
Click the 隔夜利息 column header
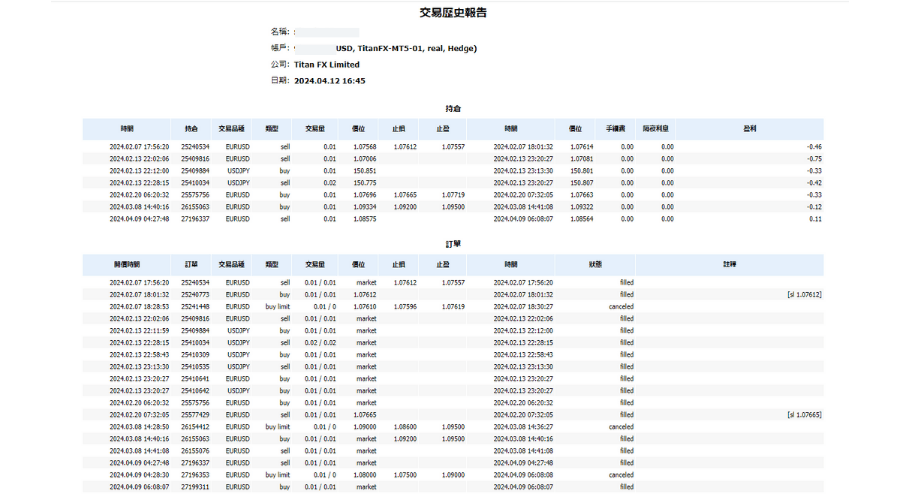click(656, 129)
